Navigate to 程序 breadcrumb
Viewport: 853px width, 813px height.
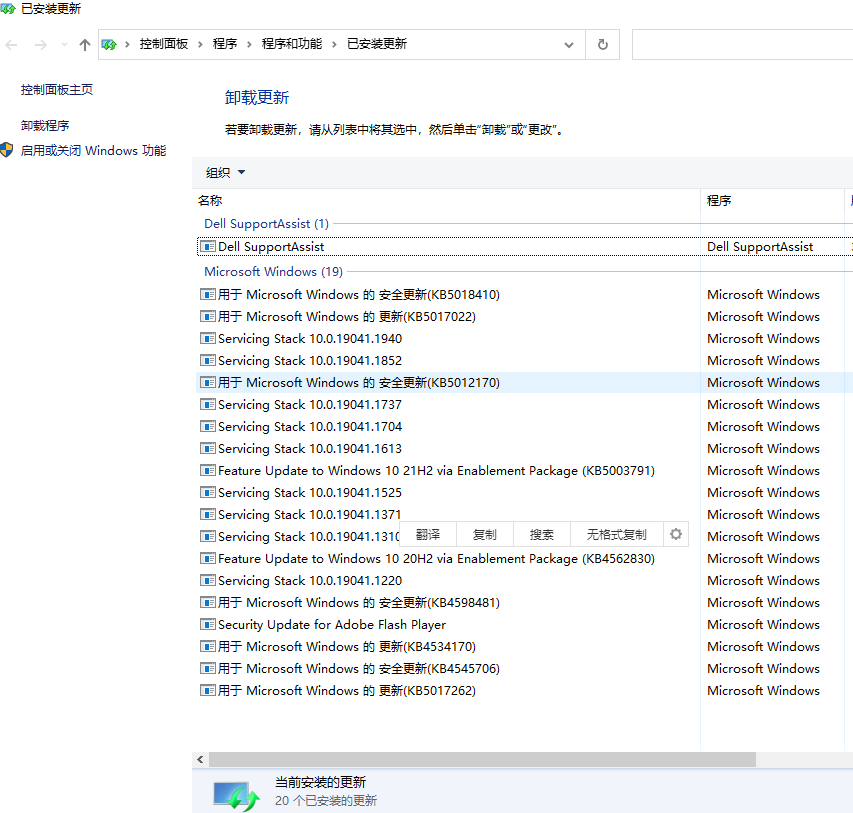coord(225,44)
